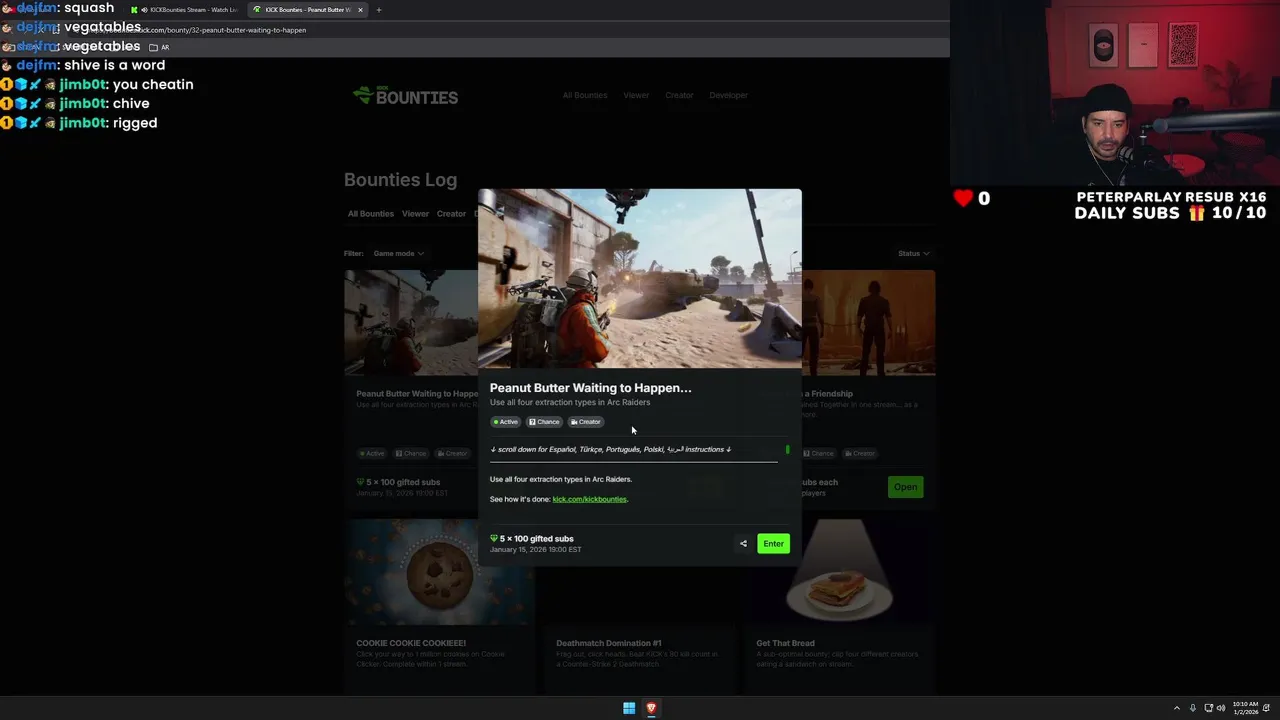The image size is (1280, 720).
Task: Click the background Peanut Butter card title
Action: [417, 394]
